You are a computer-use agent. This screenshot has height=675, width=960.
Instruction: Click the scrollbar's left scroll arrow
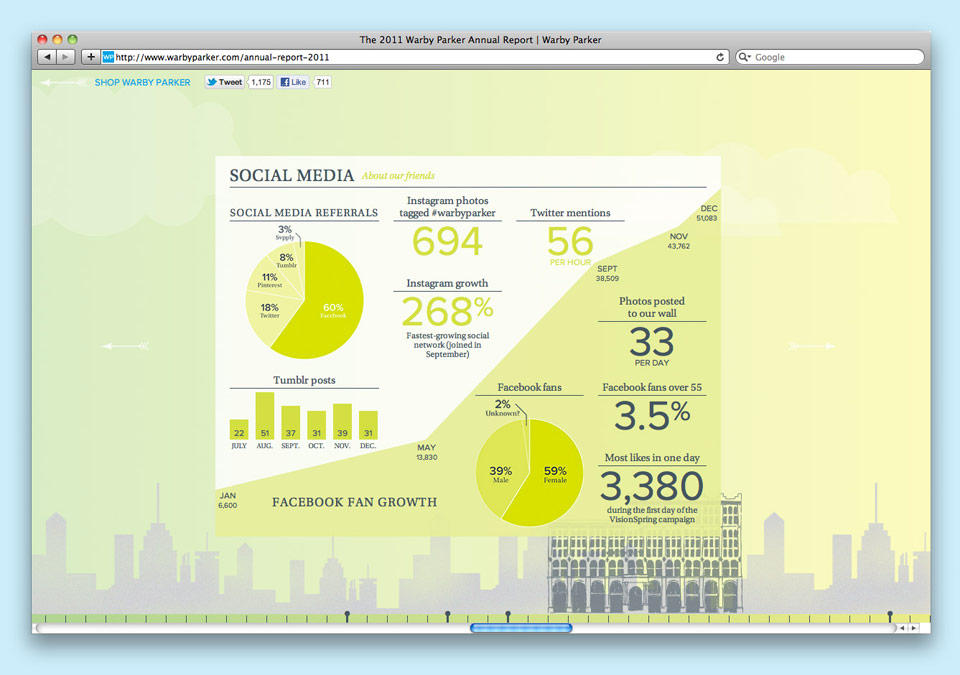pos(902,628)
